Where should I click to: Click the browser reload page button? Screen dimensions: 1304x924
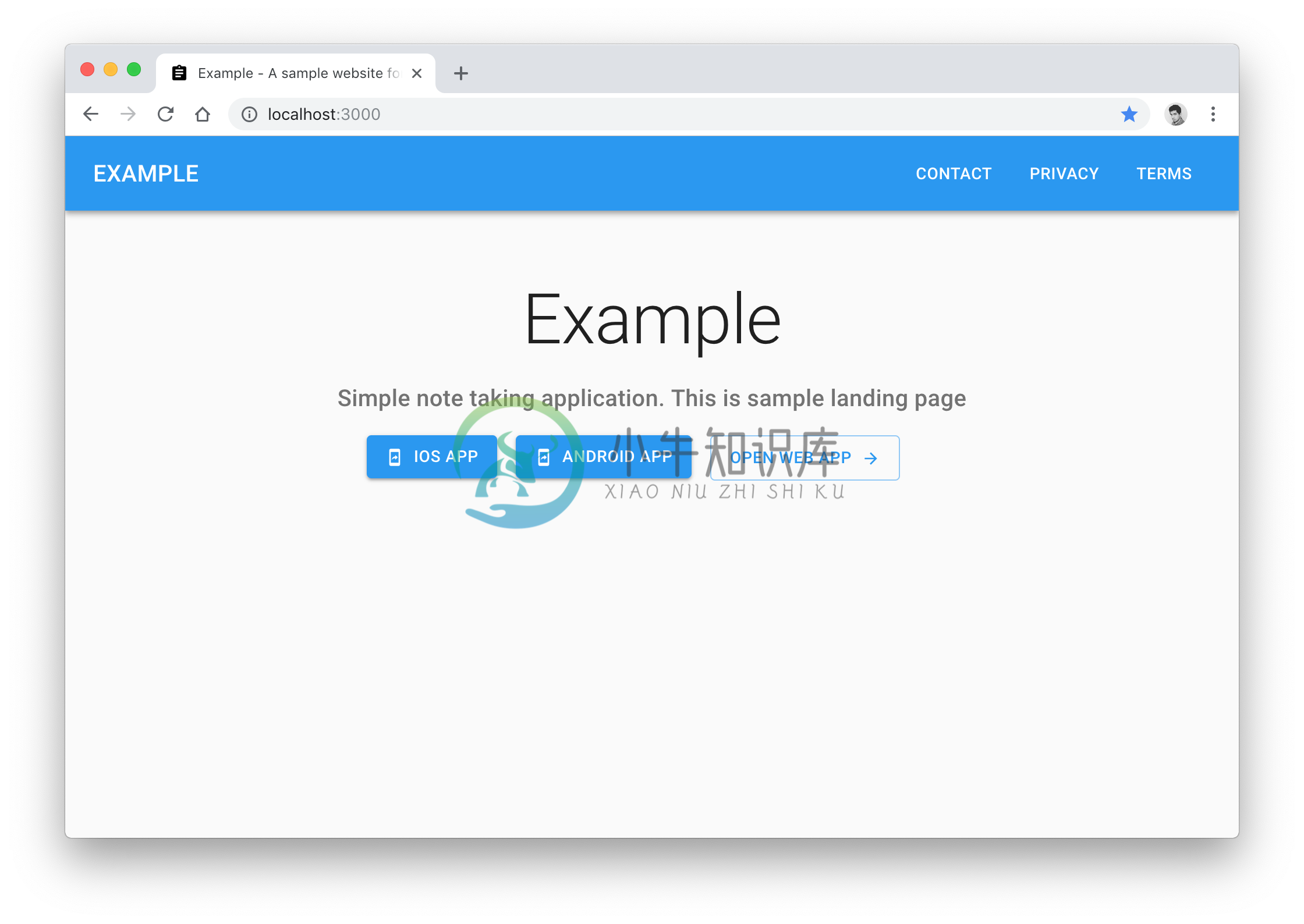(167, 113)
